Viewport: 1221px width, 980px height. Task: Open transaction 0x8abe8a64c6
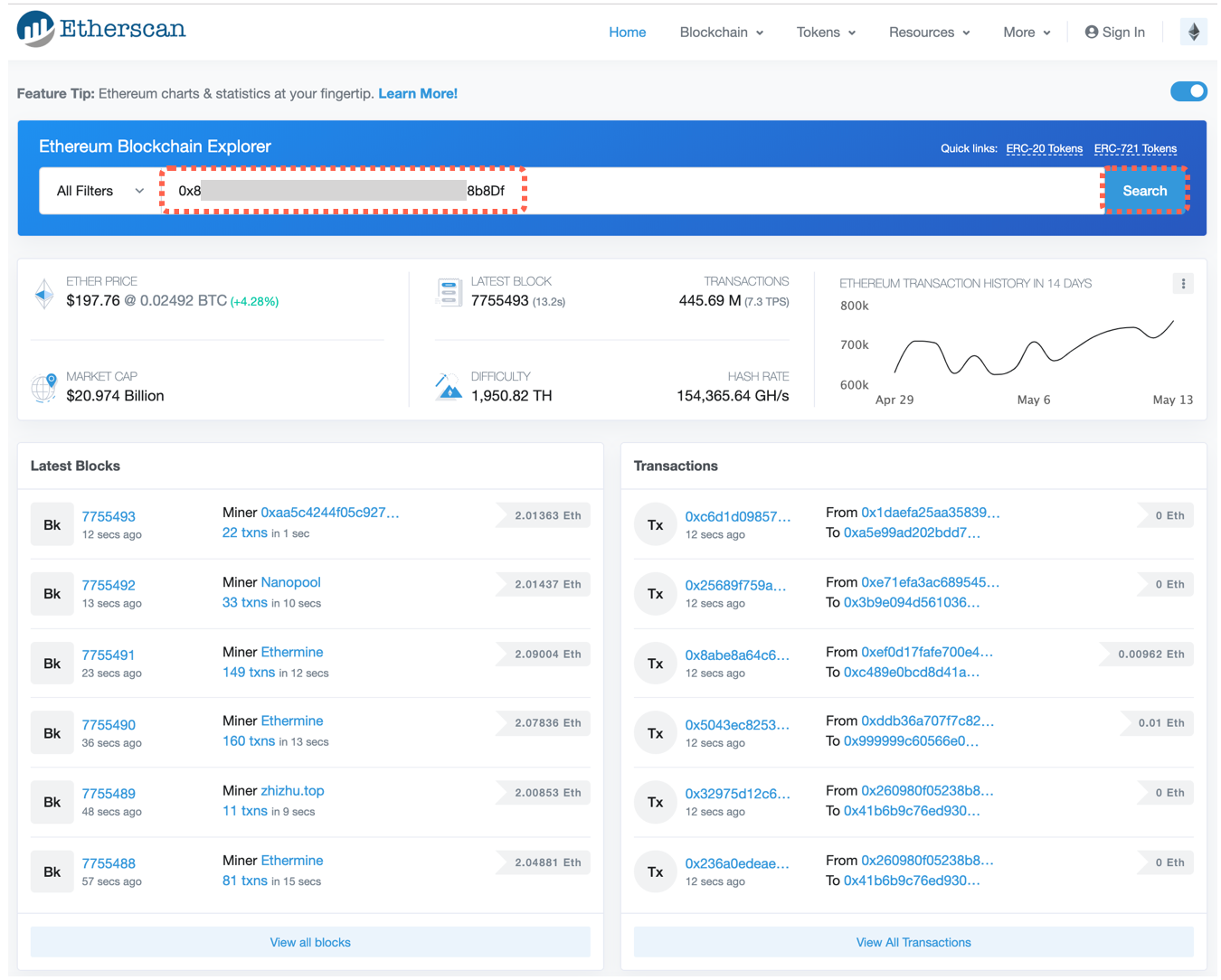point(737,655)
